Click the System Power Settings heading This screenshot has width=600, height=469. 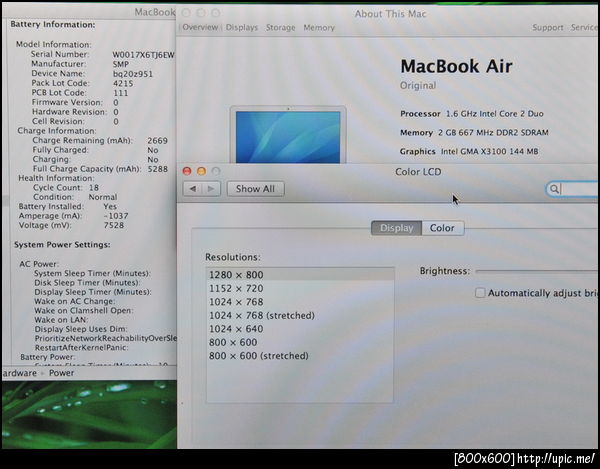(62, 244)
